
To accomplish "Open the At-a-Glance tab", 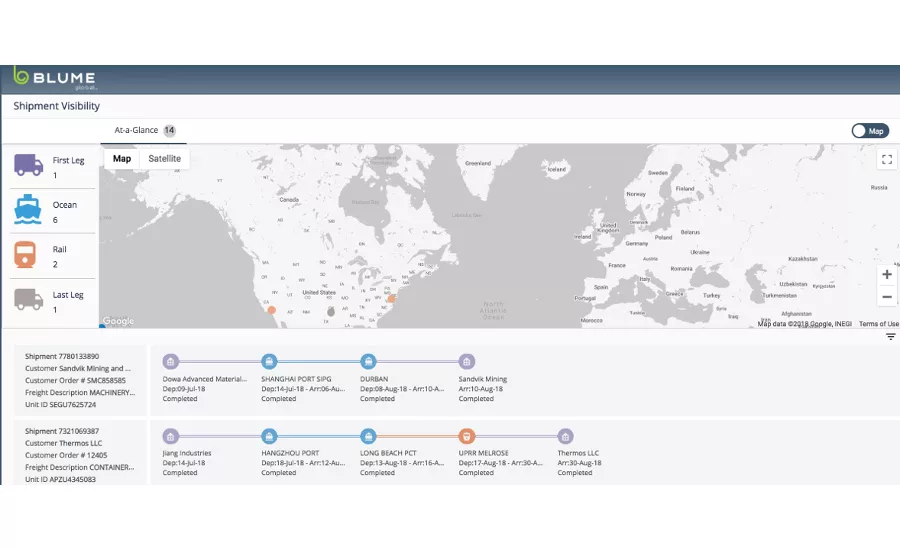I will (143, 130).
